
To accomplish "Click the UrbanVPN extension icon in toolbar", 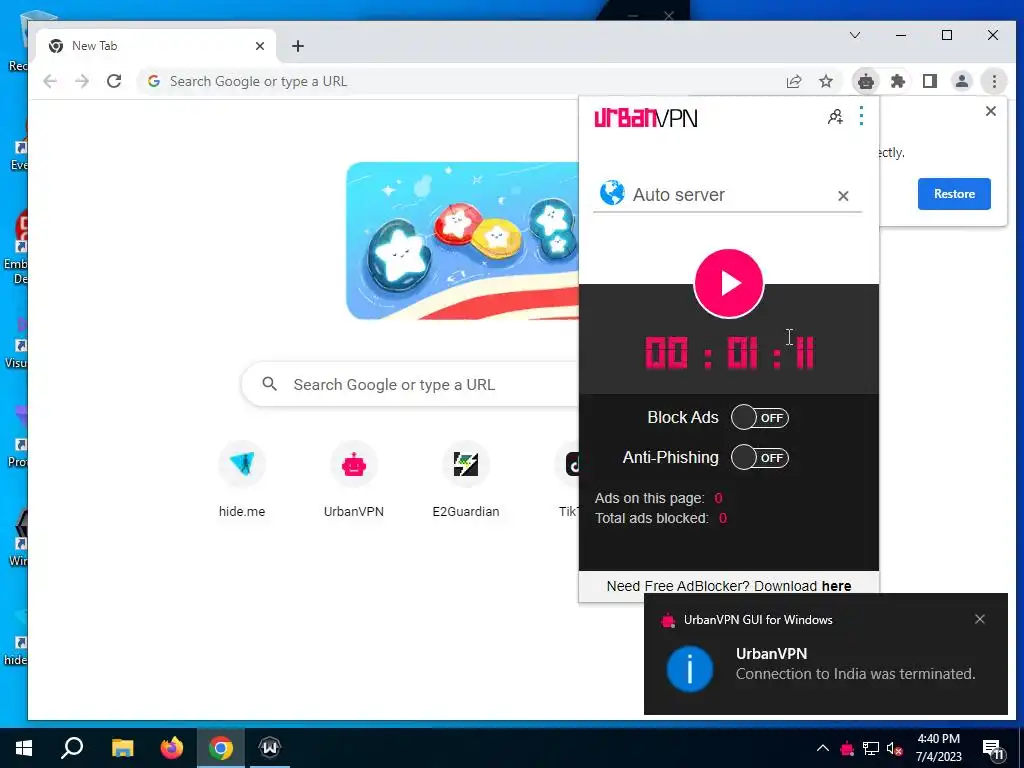I will (866, 82).
